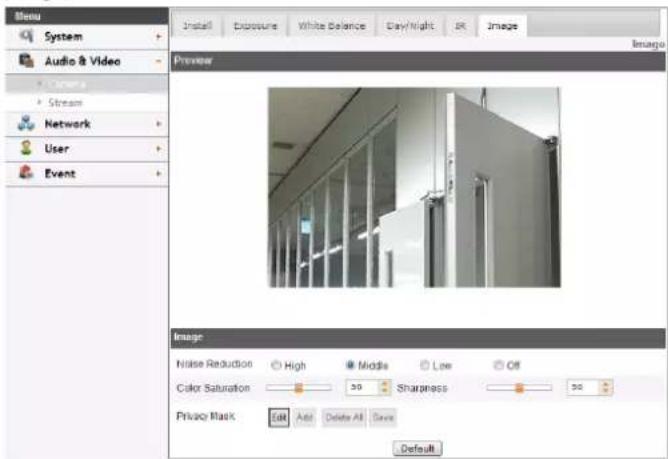Screen dimensions: 668x459
Task: Expand the System menu arrow
Action: 158,37
